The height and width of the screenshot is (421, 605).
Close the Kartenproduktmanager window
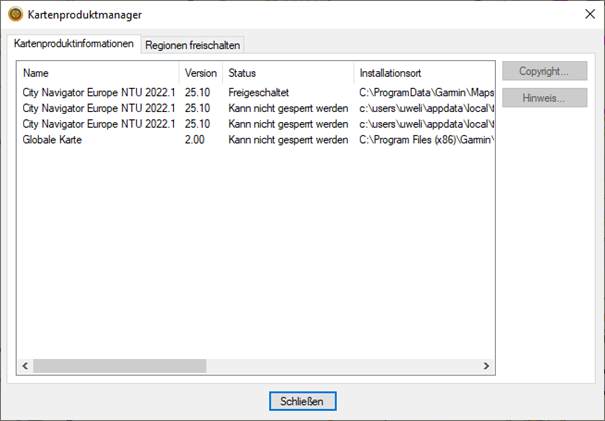[585, 15]
